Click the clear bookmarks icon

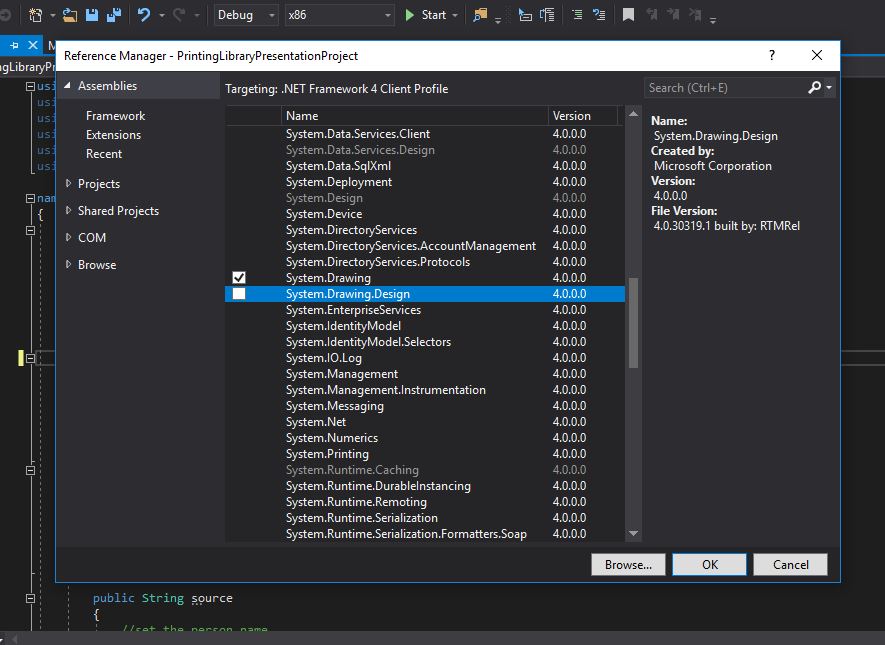click(x=695, y=15)
